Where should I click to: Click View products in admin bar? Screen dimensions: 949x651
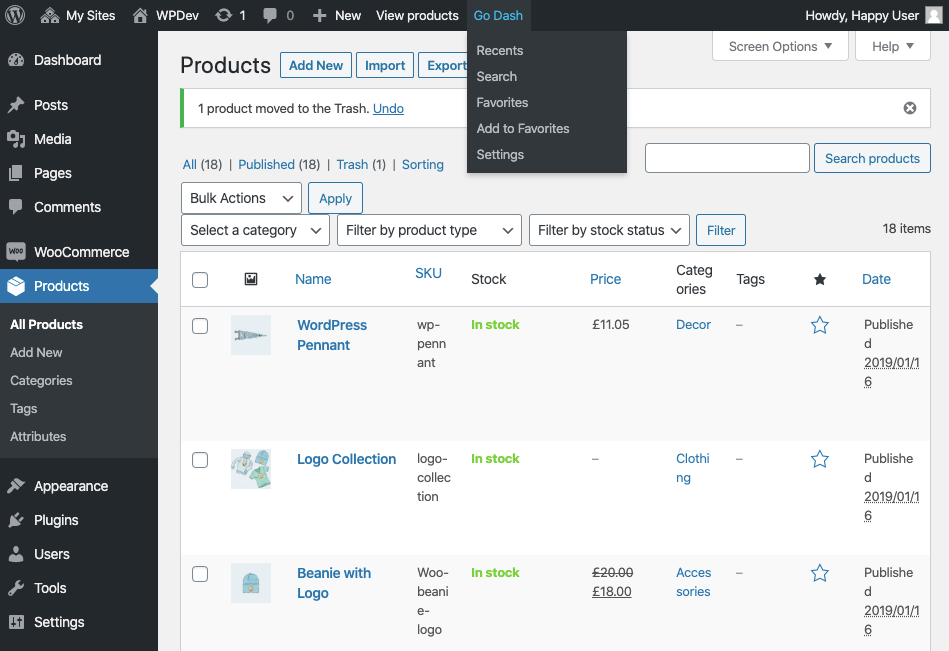point(417,15)
